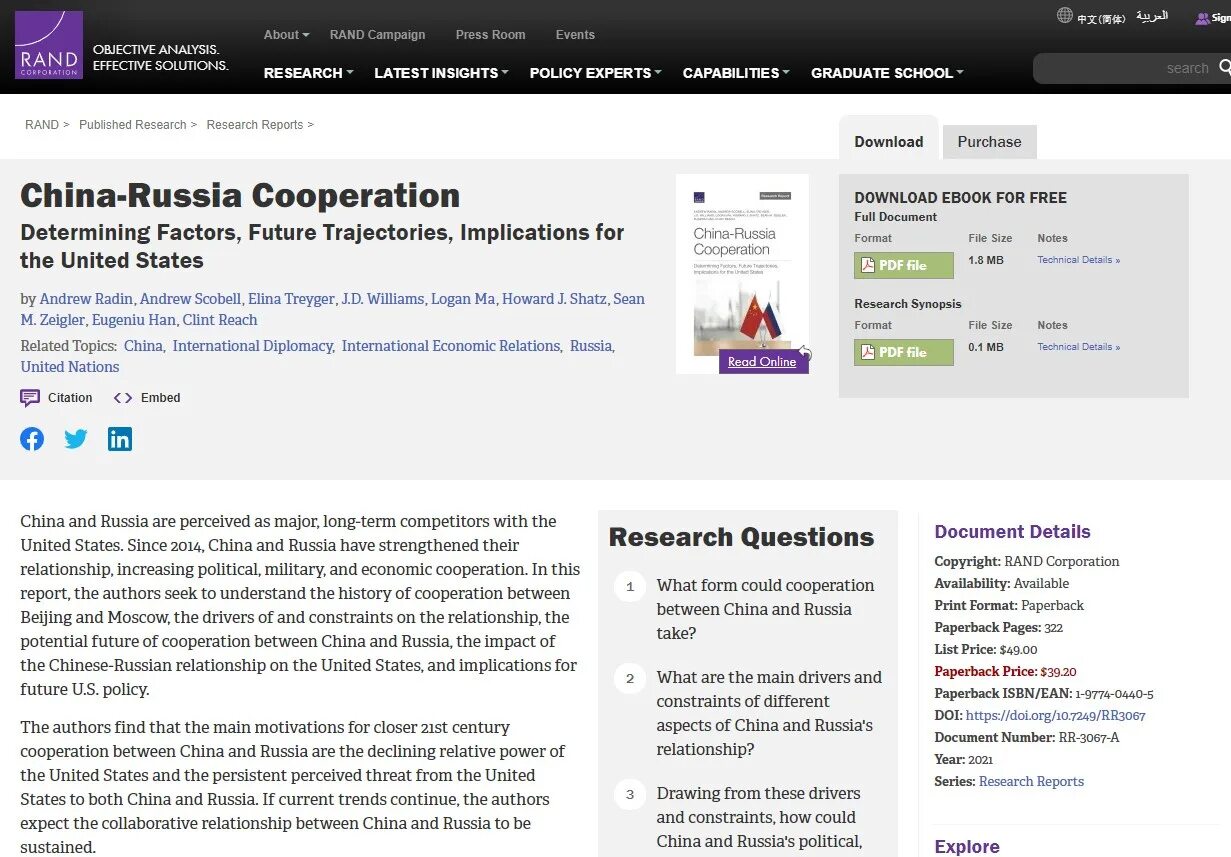Click the search magnifier icon
The width and height of the screenshot is (1231, 857).
(x=1224, y=68)
